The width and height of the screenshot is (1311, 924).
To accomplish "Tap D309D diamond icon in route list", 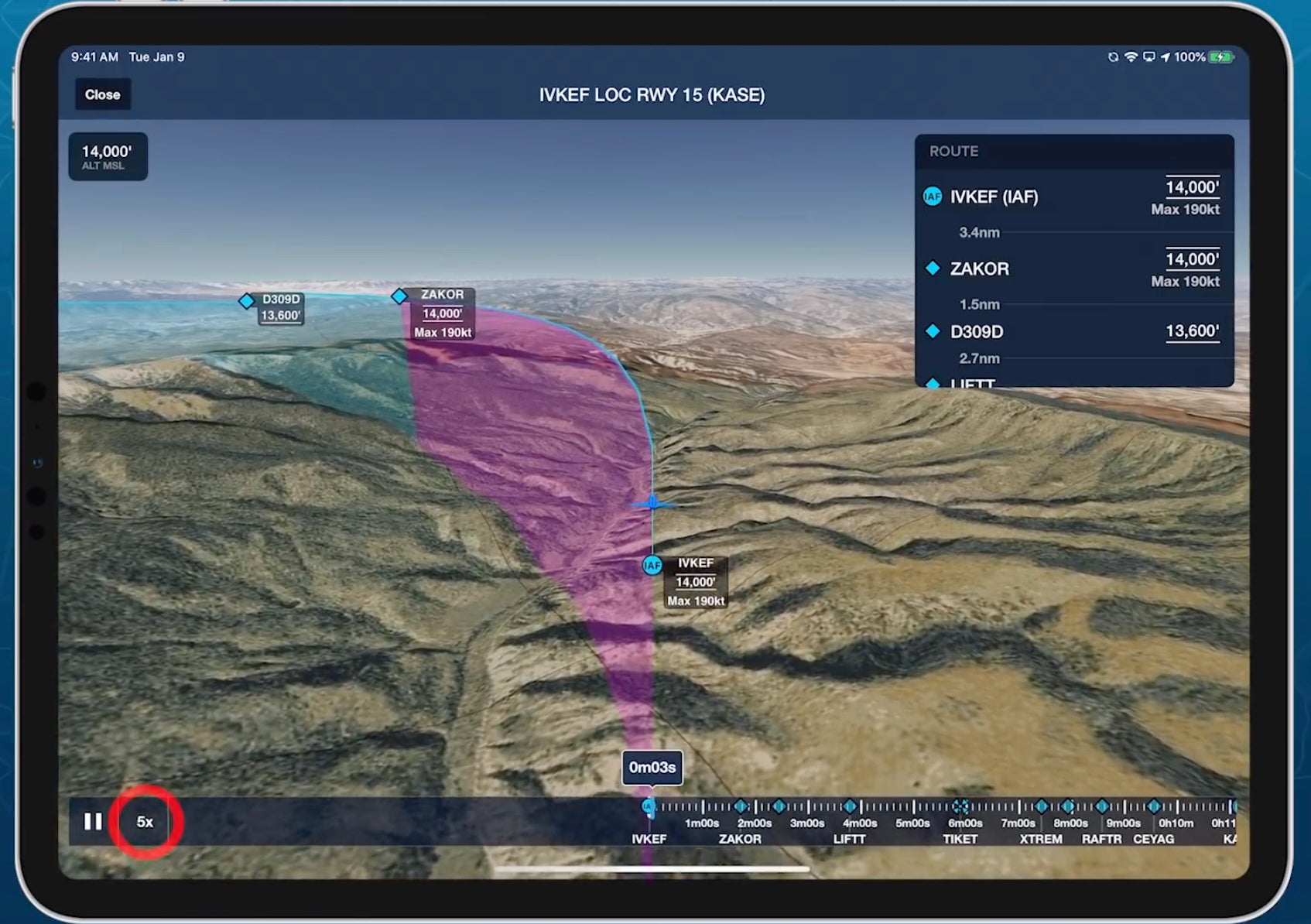I will (x=933, y=331).
